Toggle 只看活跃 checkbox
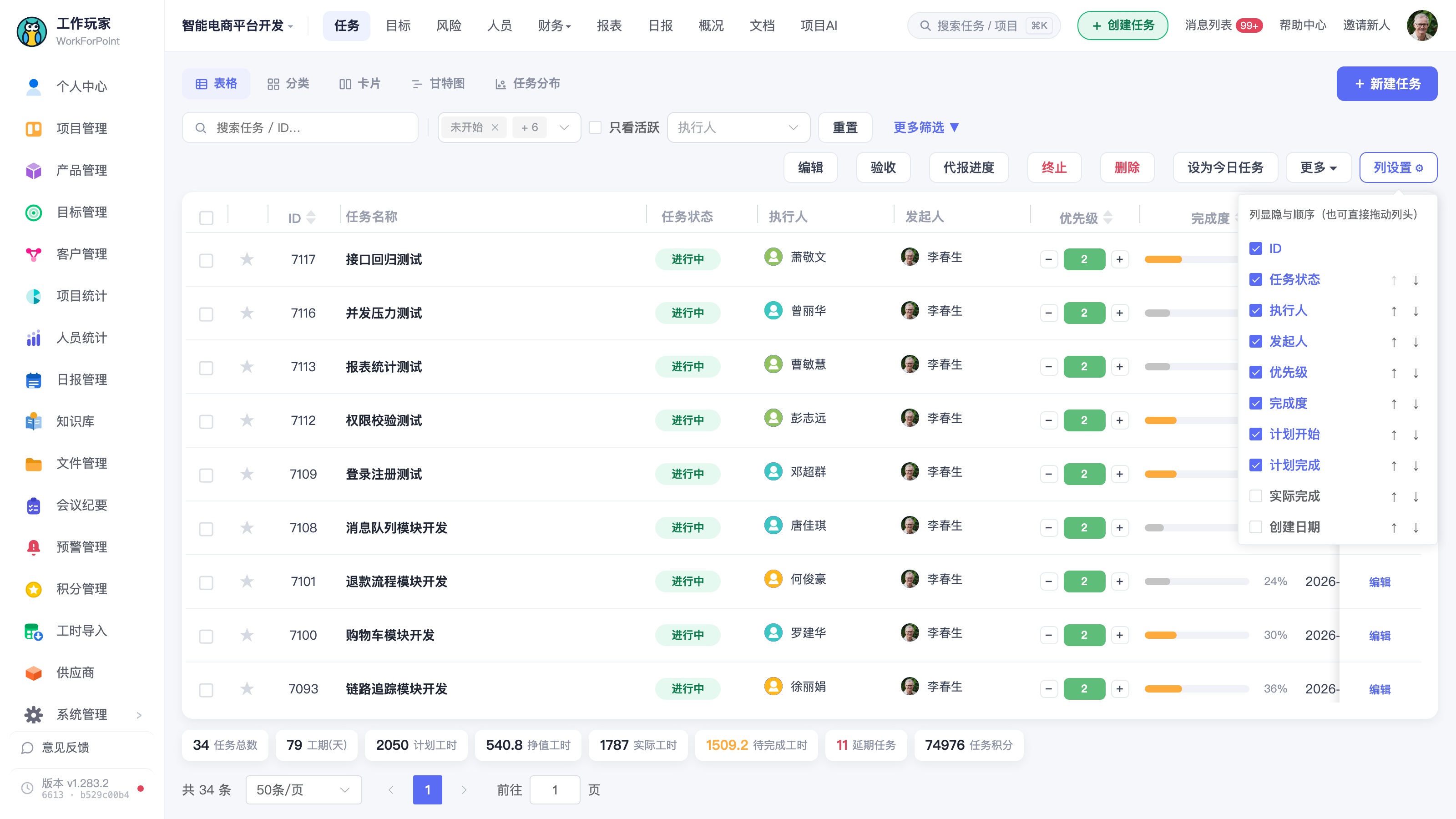 595,127
